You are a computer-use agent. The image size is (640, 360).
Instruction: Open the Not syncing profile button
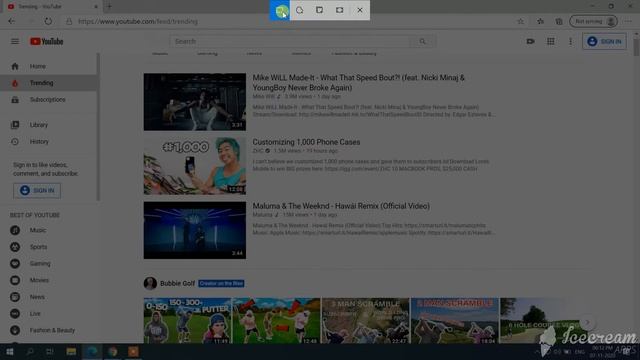593,21
